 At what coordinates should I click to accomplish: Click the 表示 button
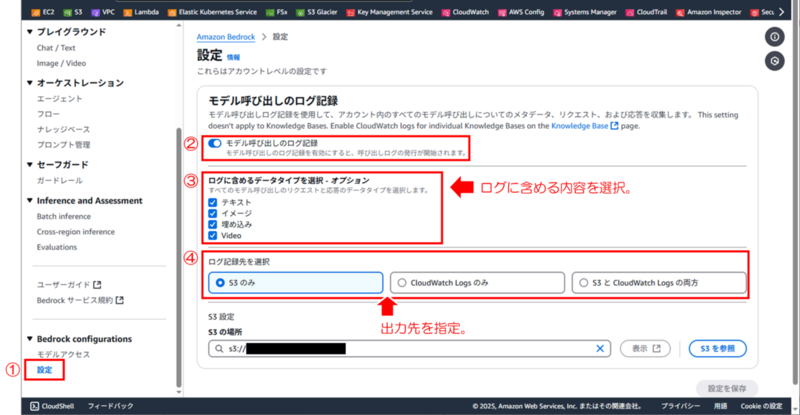pos(645,349)
